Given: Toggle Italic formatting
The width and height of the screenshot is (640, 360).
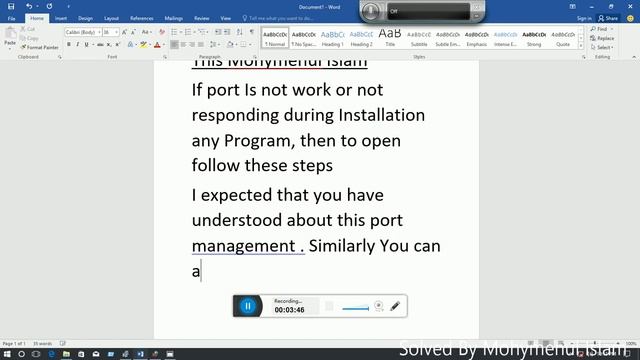Looking at the screenshot, I should point(78,44).
